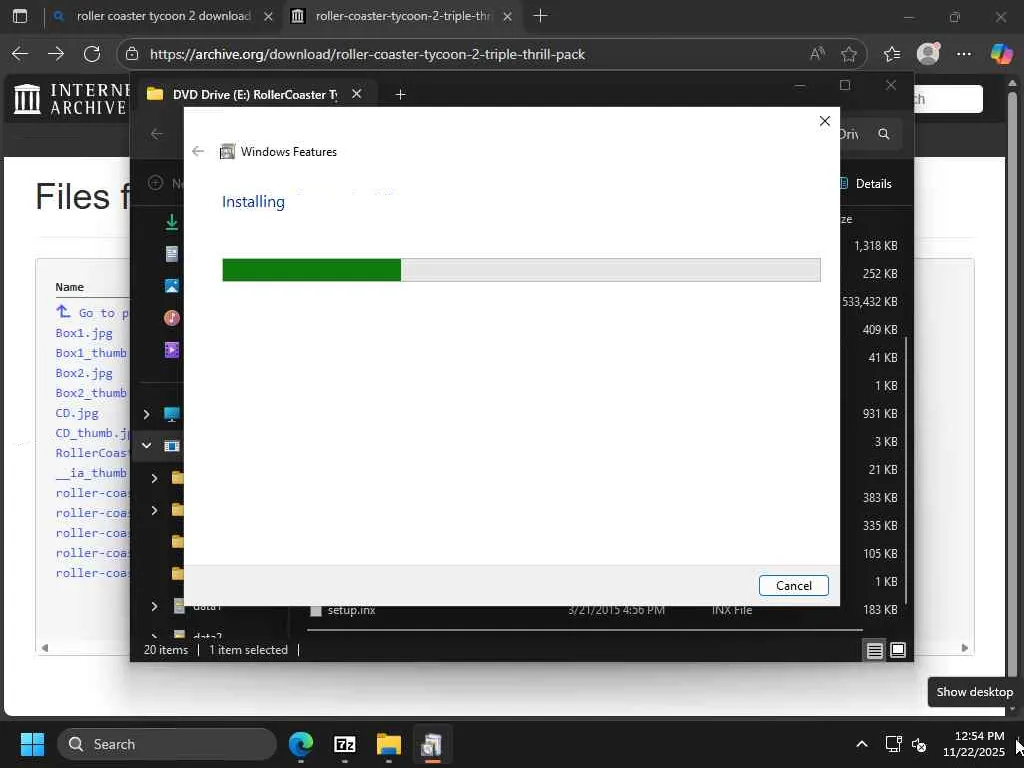
Task: Click the Windows Features title icon
Action: click(x=227, y=152)
